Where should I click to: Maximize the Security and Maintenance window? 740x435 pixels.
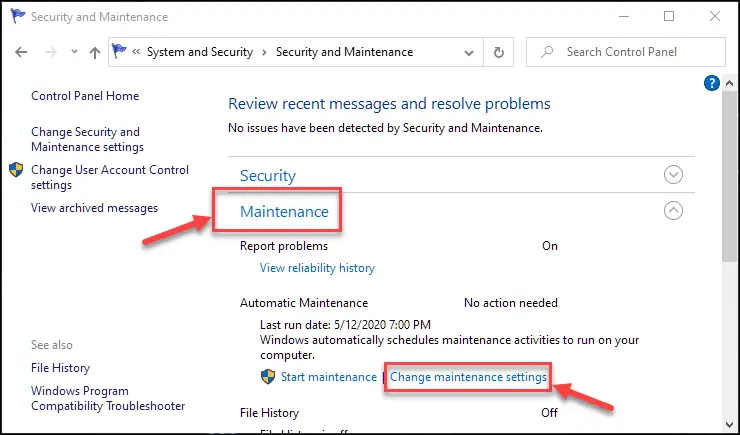click(x=669, y=17)
